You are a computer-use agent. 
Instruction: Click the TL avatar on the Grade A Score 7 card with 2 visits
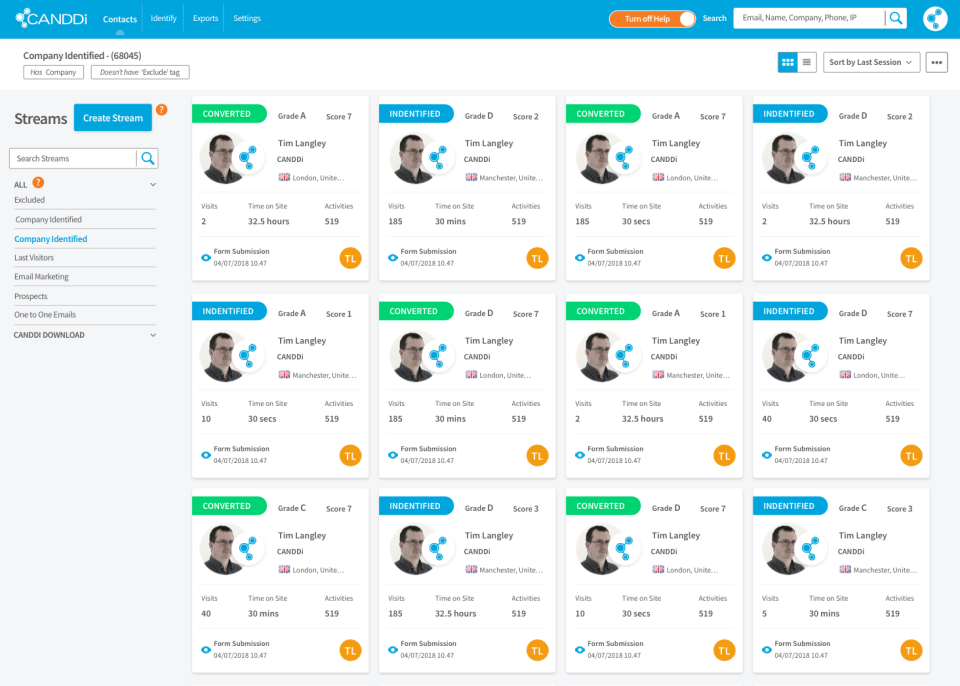coord(350,258)
